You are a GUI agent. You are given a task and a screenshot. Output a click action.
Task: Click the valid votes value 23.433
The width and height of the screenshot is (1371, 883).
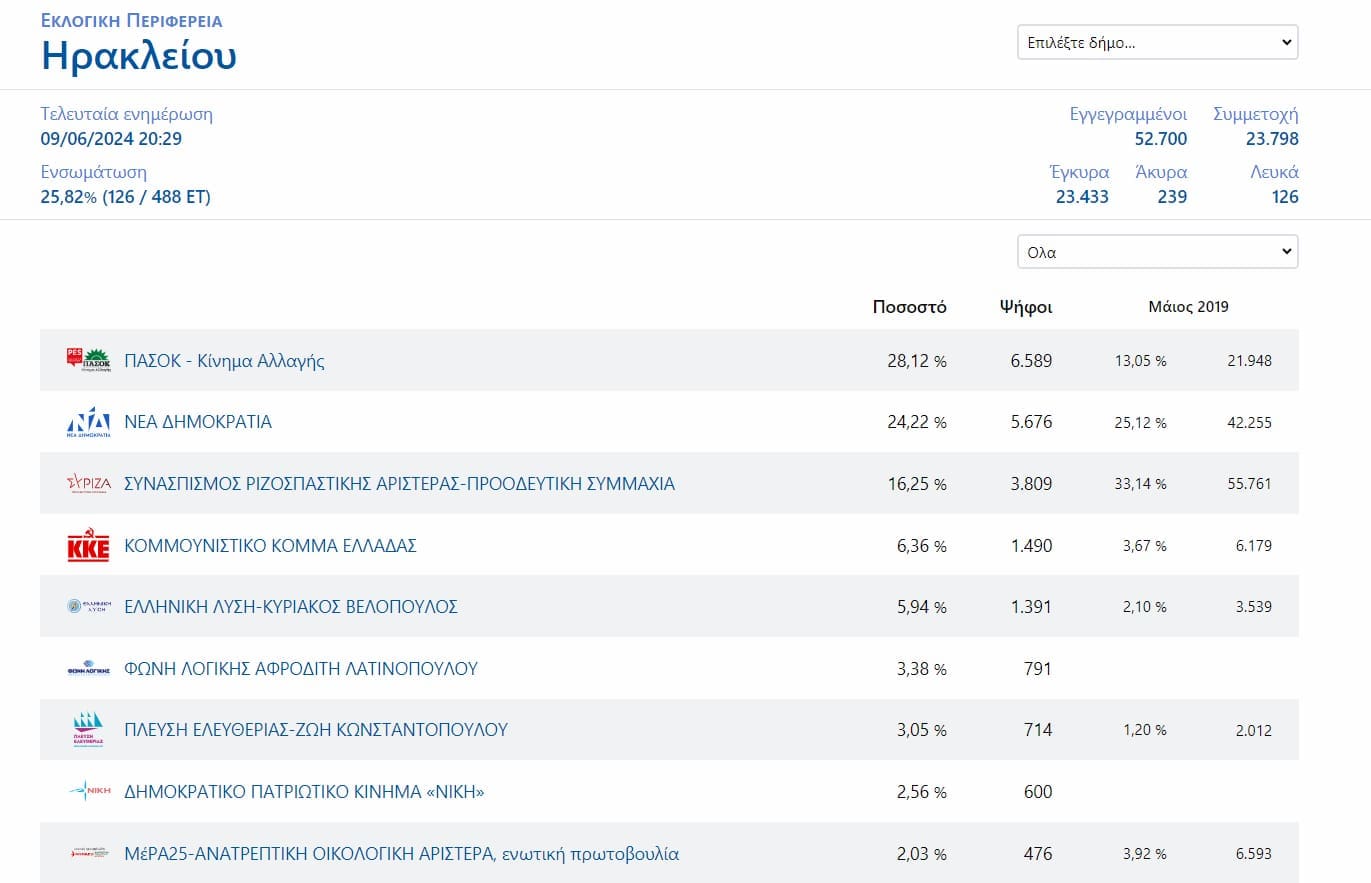tap(1082, 197)
